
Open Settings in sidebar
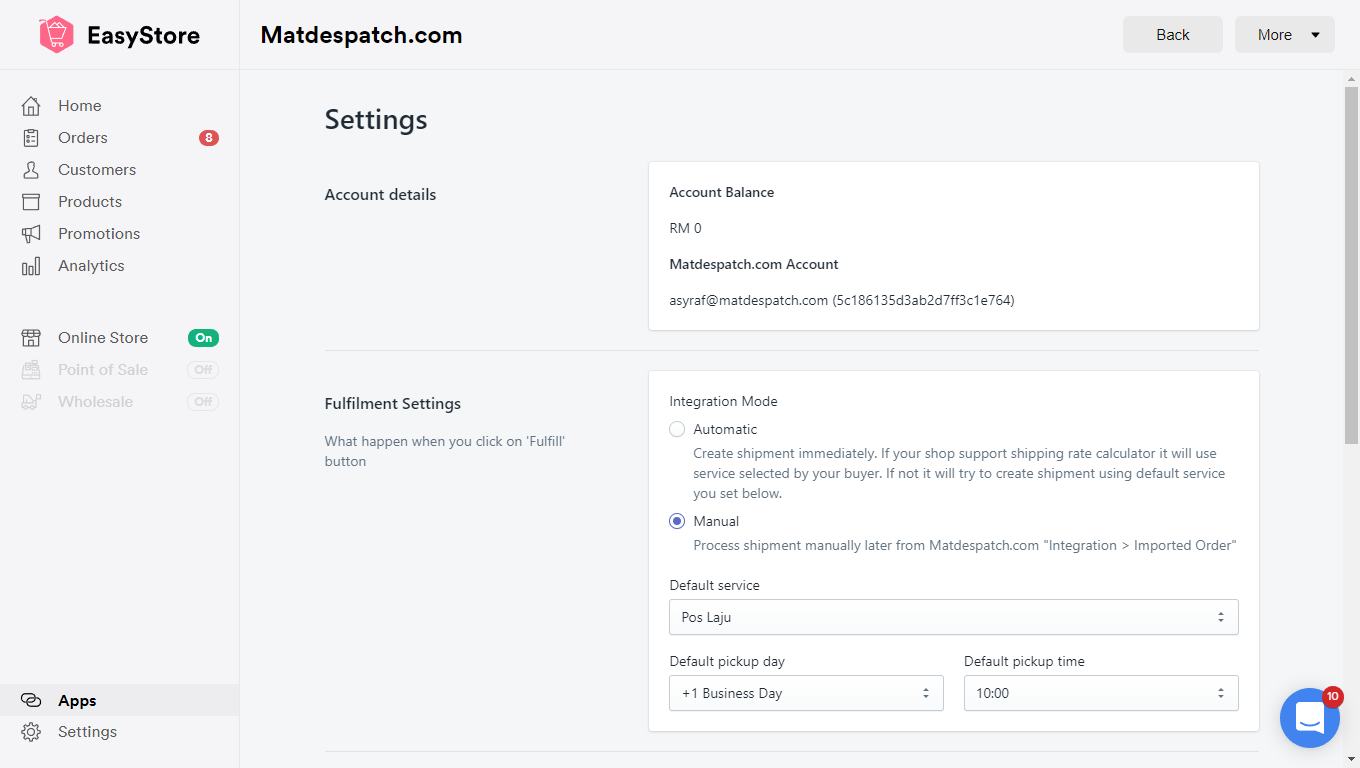click(87, 732)
